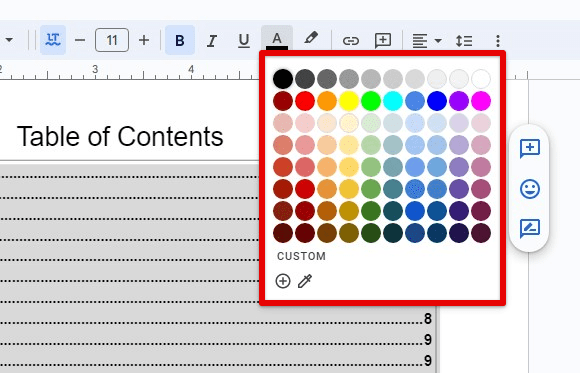Choose the cyan swatch

click(393, 101)
